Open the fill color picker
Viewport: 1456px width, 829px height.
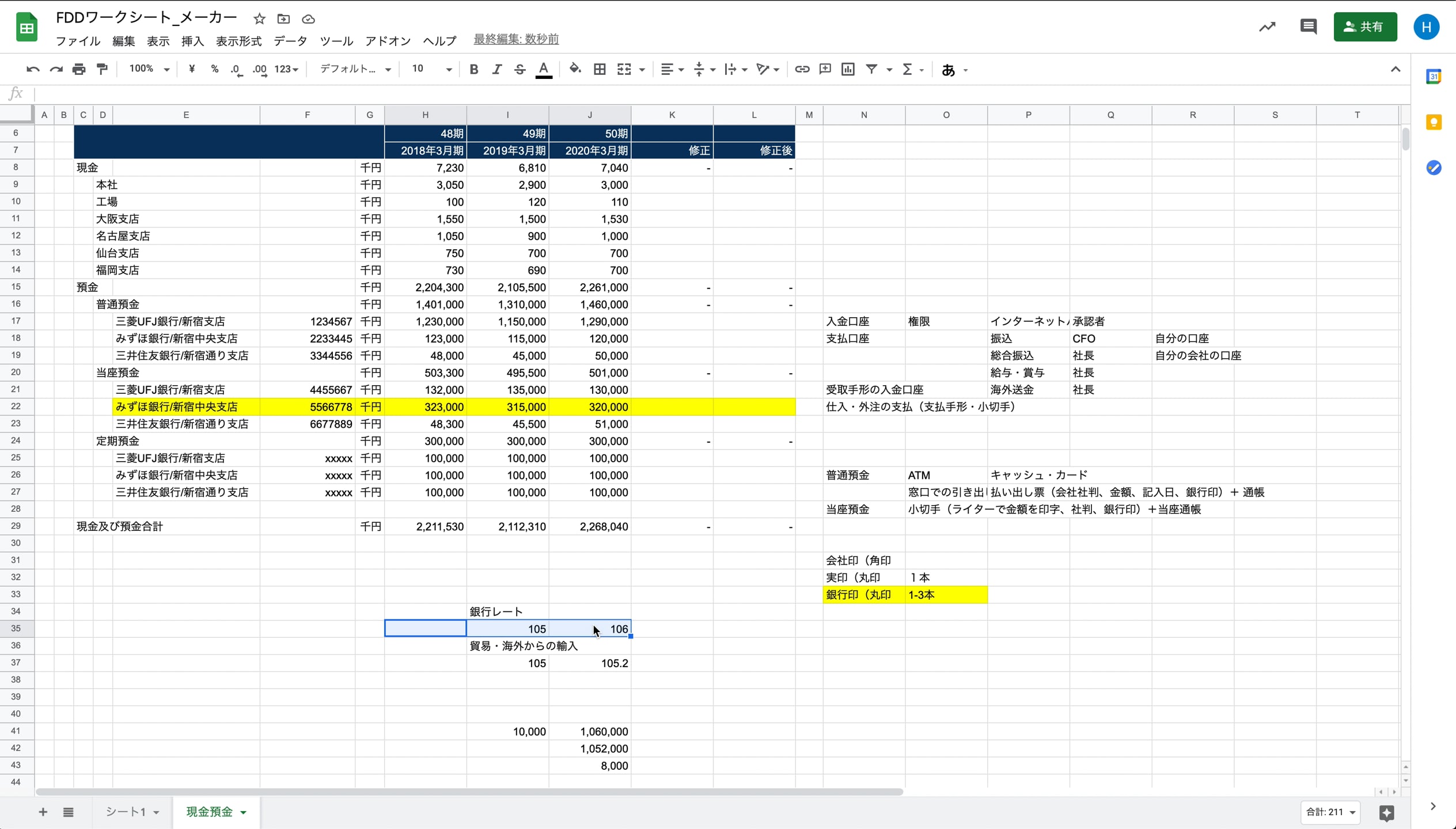coord(574,69)
